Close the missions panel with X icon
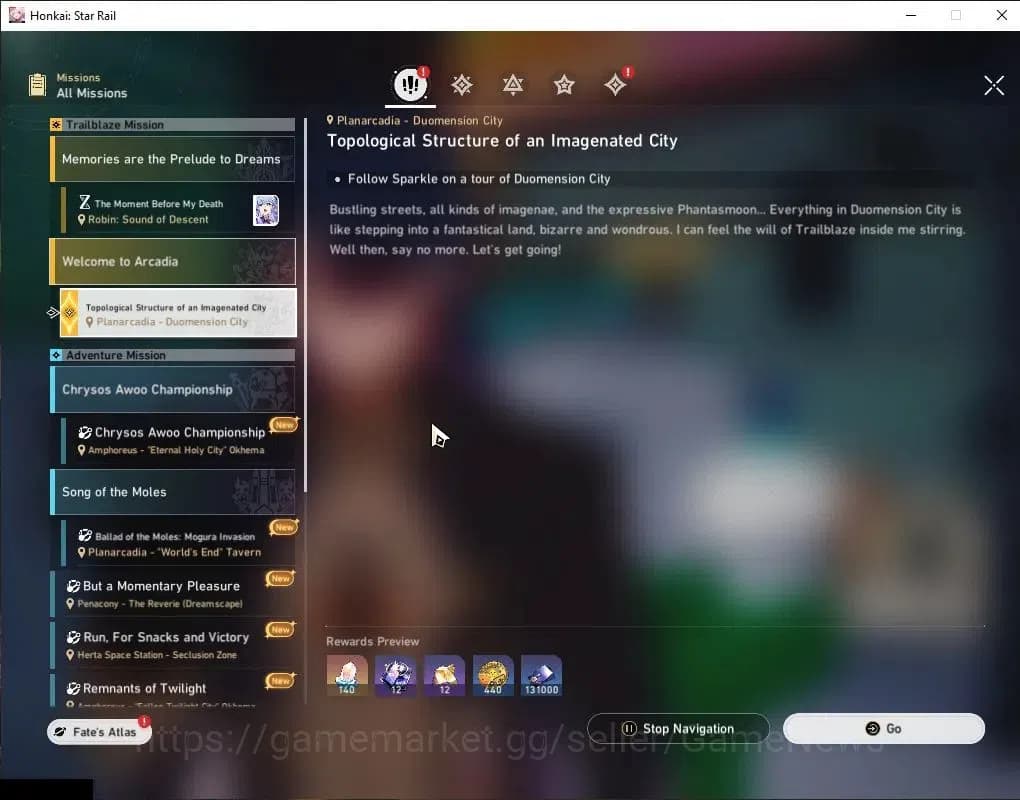The image size is (1020, 800). click(x=994, y=85)
